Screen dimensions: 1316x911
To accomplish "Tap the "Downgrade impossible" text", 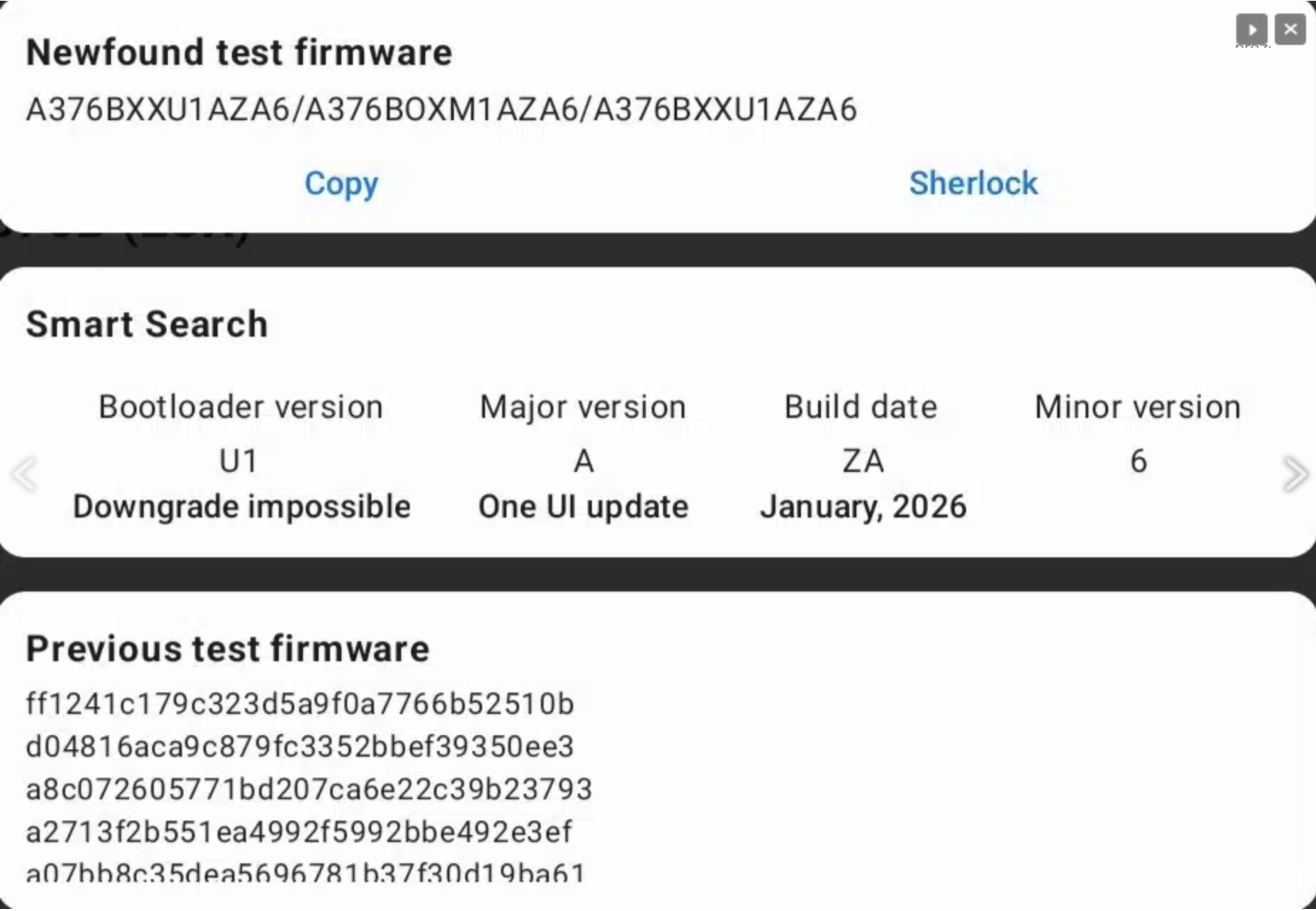I will [242, 507].
